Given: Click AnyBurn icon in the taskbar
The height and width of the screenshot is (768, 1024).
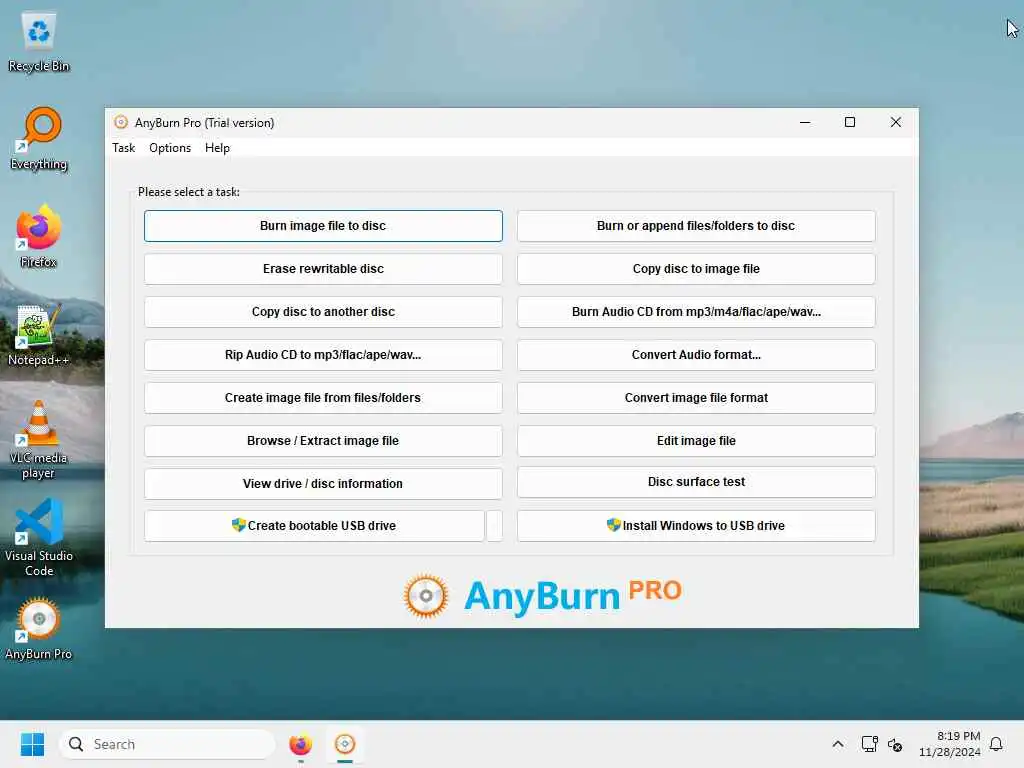Looking at the screenshot, I should (x=345, y=744).
